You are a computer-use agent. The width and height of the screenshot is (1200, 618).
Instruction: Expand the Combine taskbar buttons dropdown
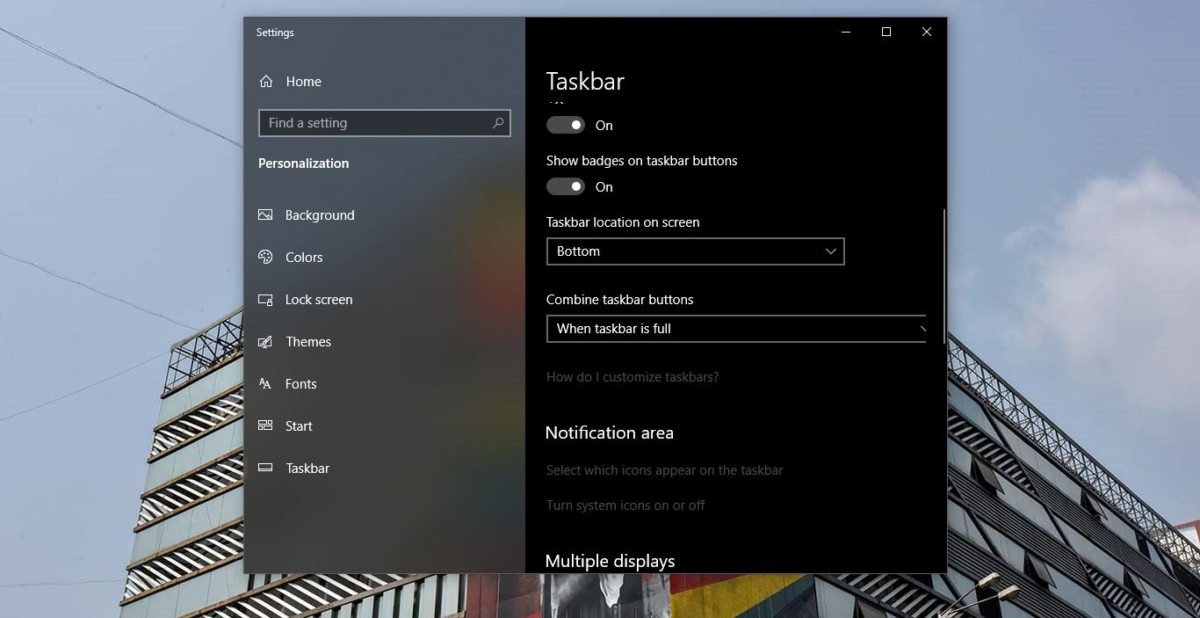point(736,328)
